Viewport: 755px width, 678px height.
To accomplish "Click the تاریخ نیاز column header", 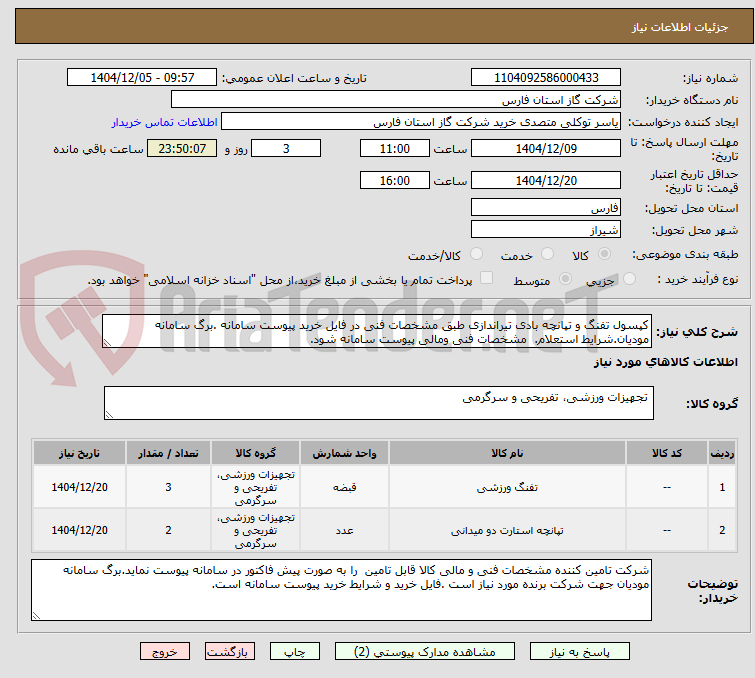I will tap(79, 453).
